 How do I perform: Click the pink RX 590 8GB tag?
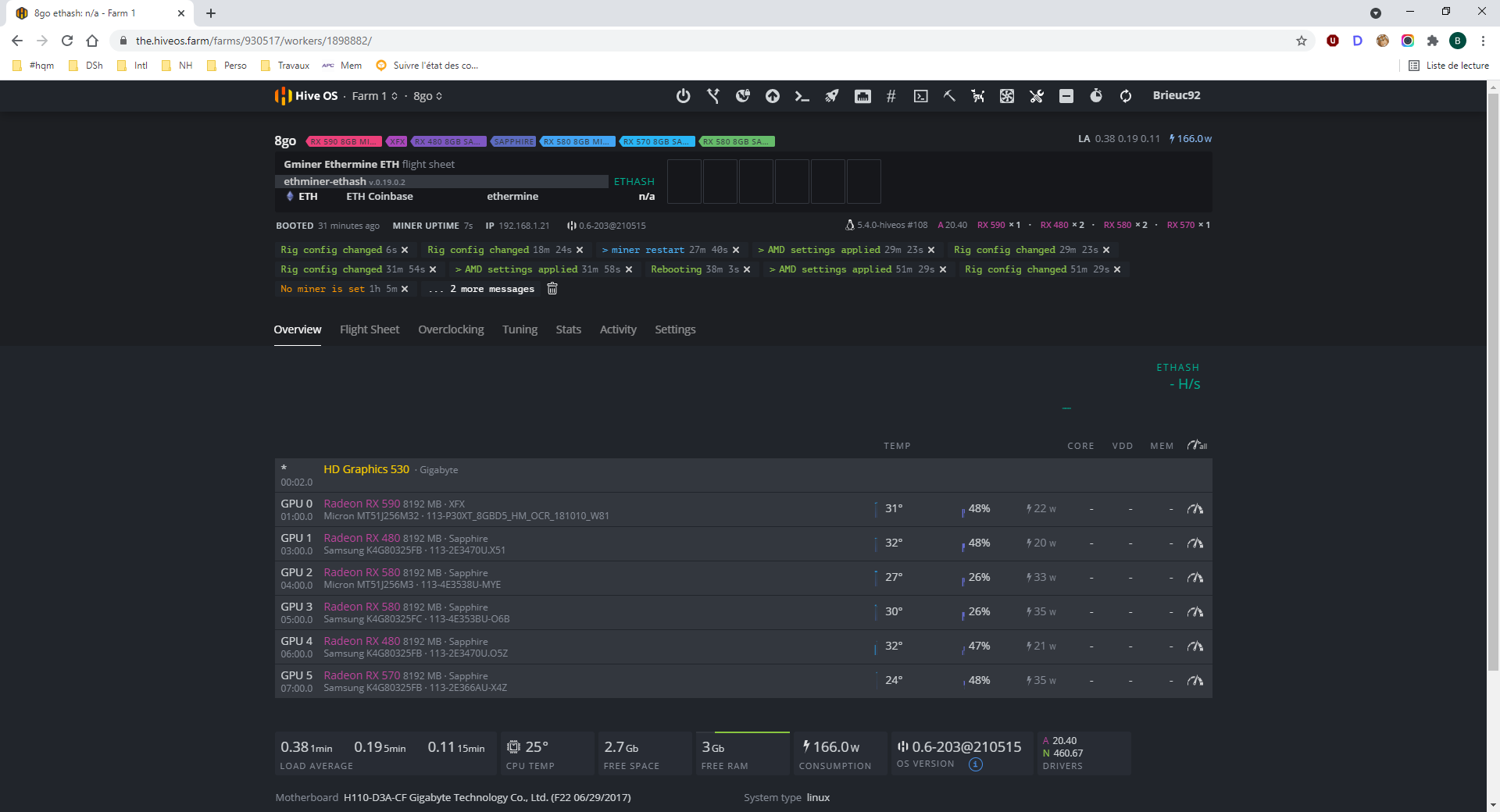(344, 141)
